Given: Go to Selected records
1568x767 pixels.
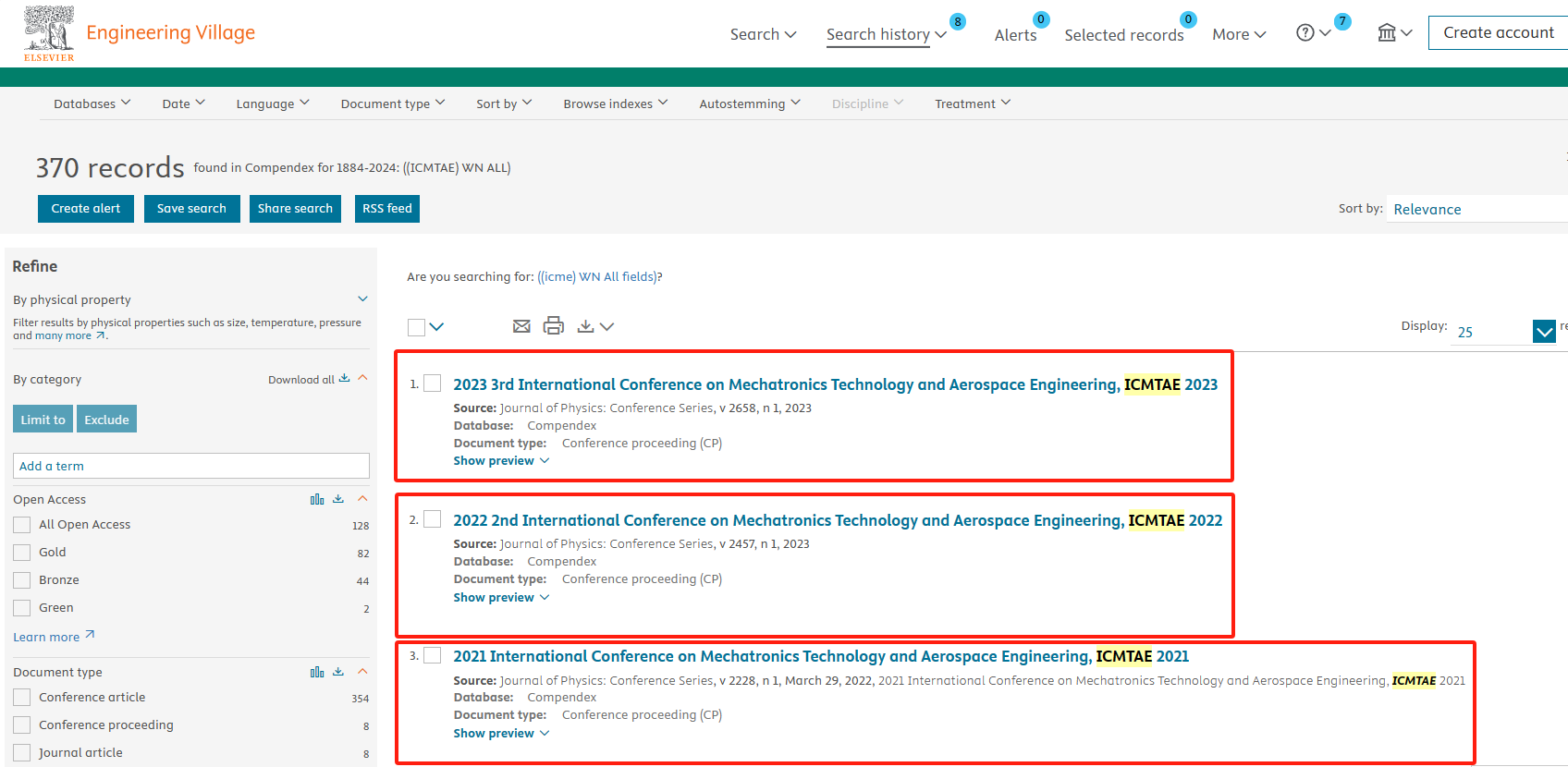Looking at the screenshot, I should click(x=1123, y=35).
